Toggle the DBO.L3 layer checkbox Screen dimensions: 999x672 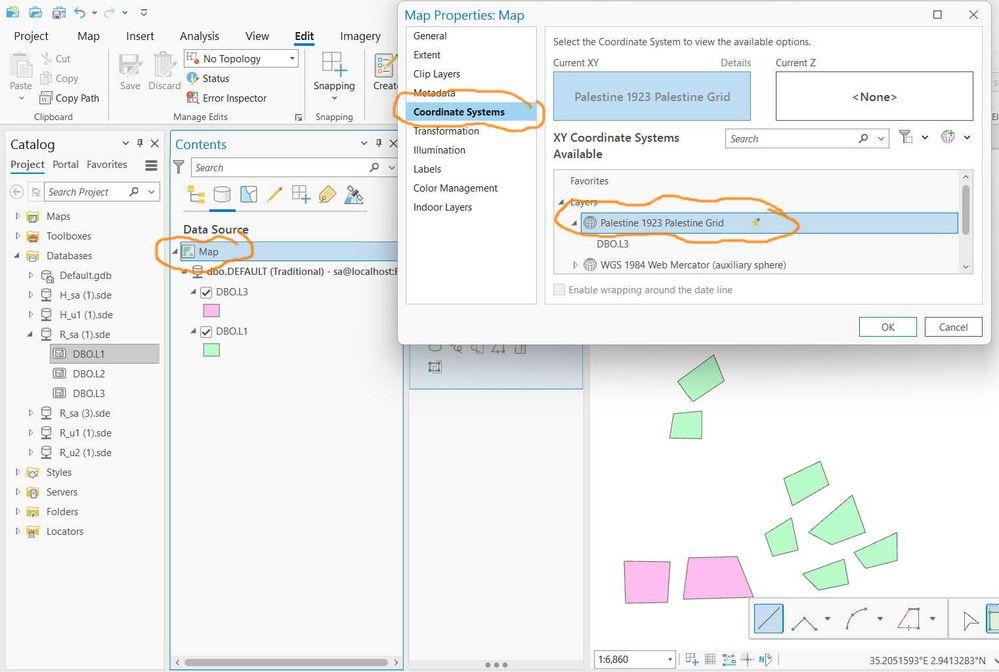[x=206, y=292]
